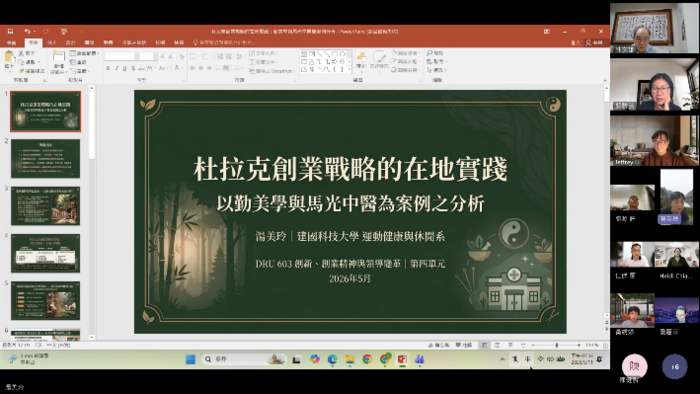Toggle Underline formatting
The image size is (700, 394).
125,68
